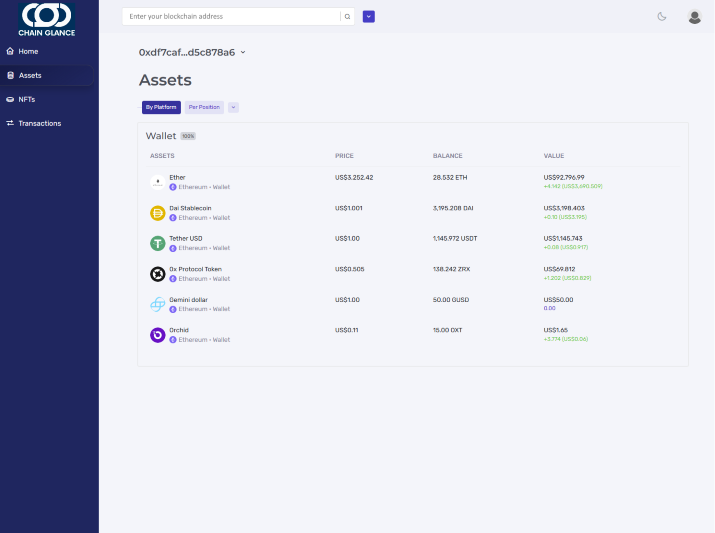Switch view to By Platform
This screenshot has height=533, width=715.
(161, 107)
